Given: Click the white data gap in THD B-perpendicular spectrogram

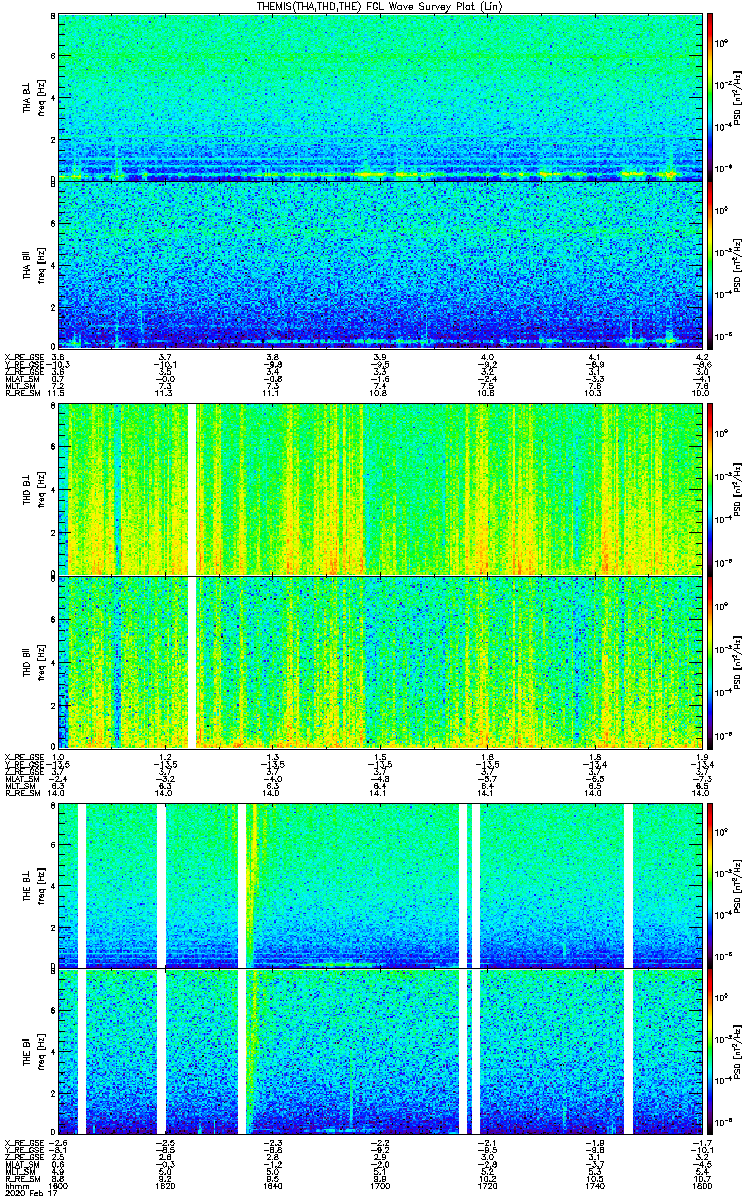Looking at the screenshot, I should click(192, 488).
